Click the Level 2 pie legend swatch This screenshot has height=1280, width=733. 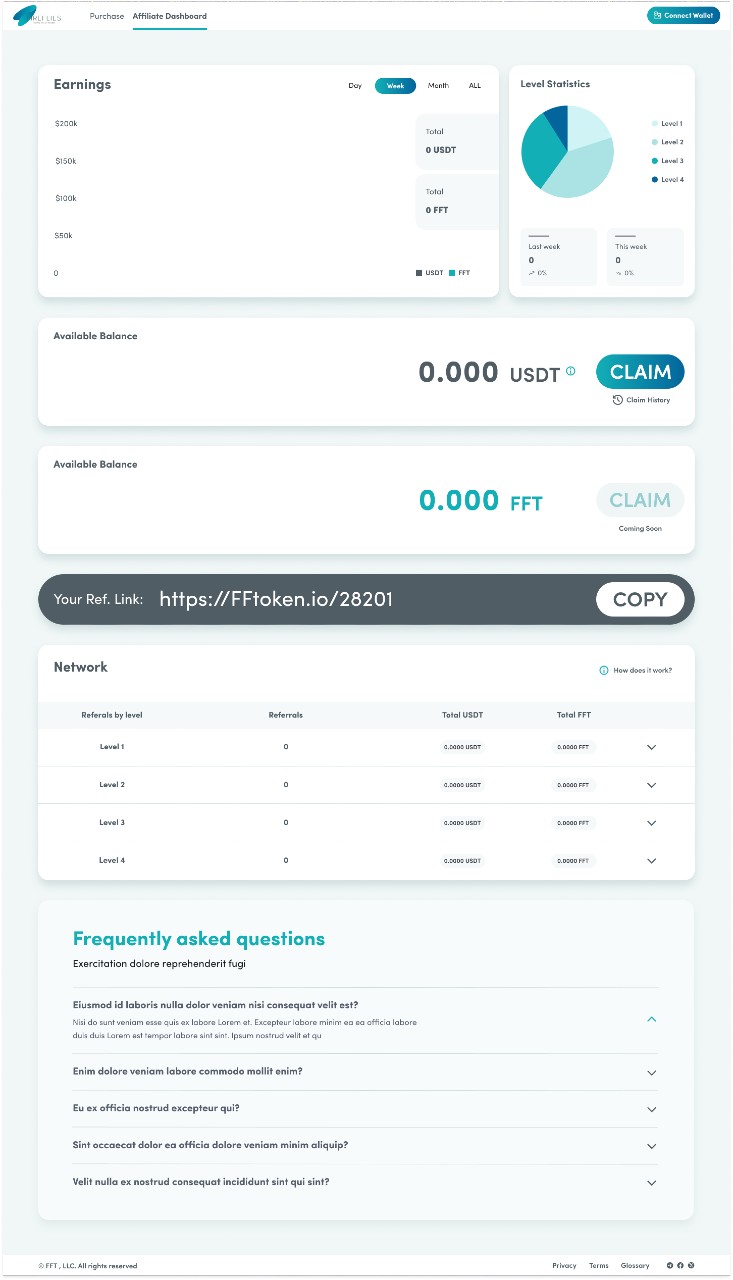(655, 142)
